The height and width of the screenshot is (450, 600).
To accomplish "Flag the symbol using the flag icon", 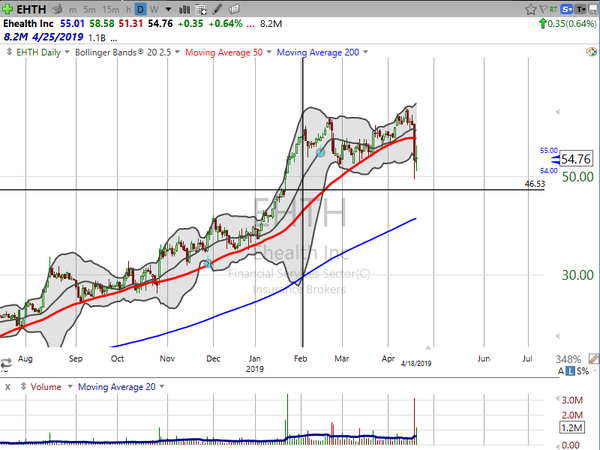I will (x=543, y=9).
